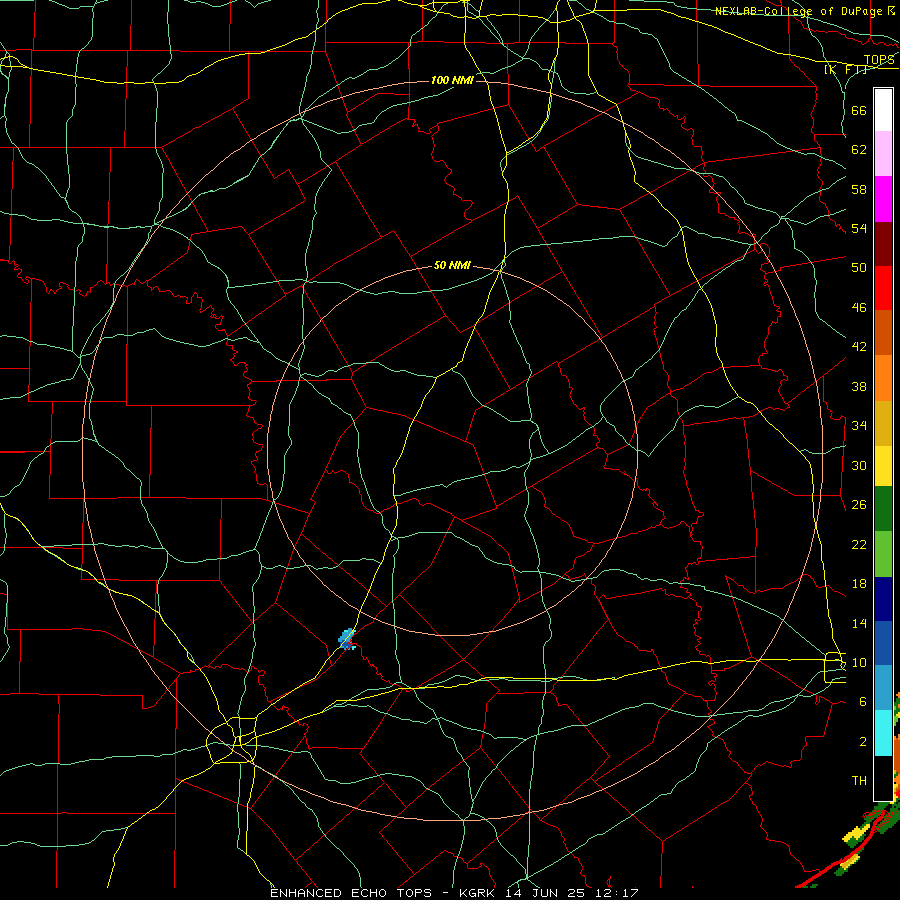Click the yellow echo patch at lower right
The height and width of the screenshot is (900, 900).
tap(855, 833)
